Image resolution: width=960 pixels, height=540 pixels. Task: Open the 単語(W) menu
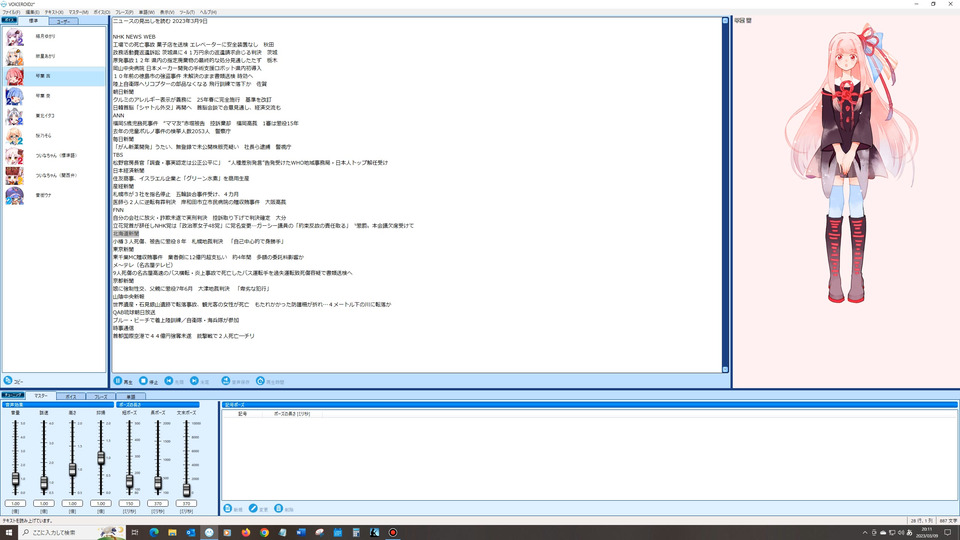147,12
